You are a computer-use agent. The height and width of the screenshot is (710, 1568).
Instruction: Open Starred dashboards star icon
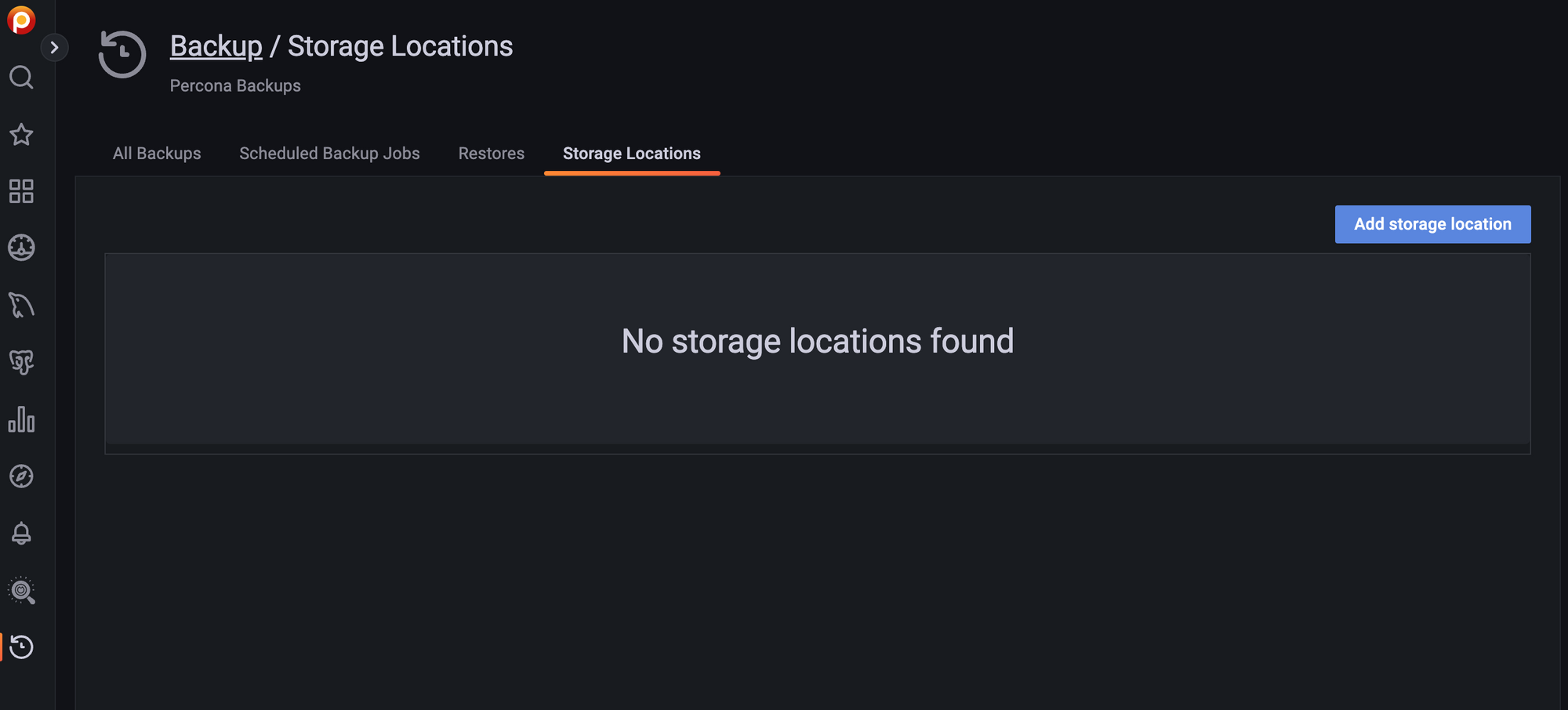21,135
